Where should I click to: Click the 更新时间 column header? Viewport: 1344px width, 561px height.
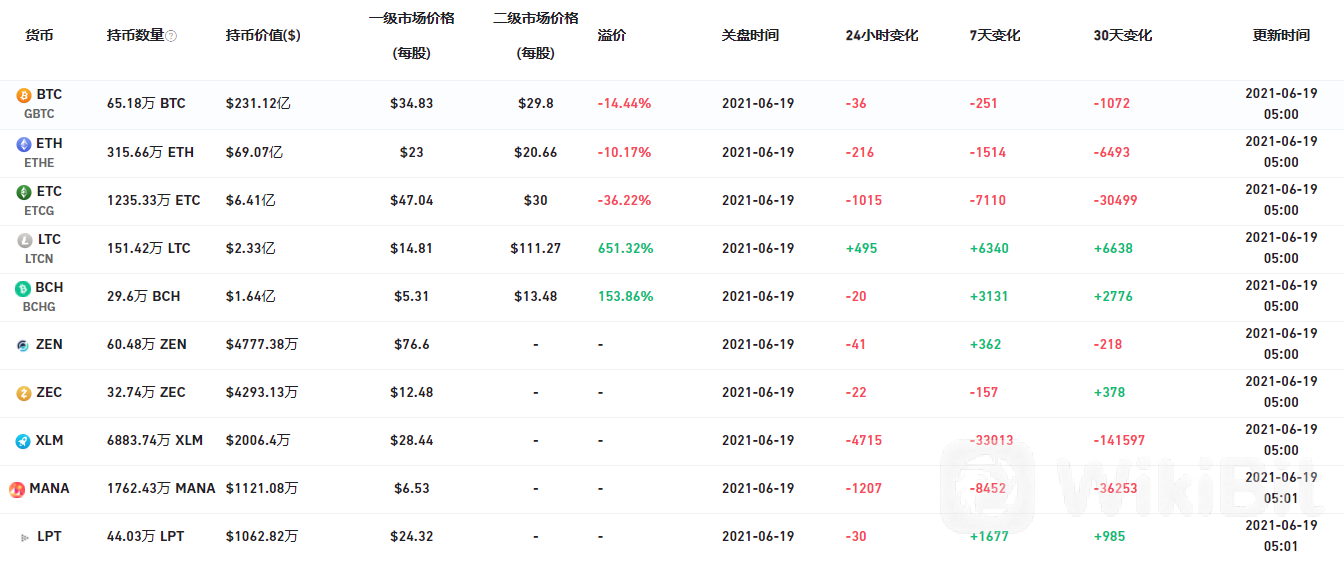(x=1280, y=35)
